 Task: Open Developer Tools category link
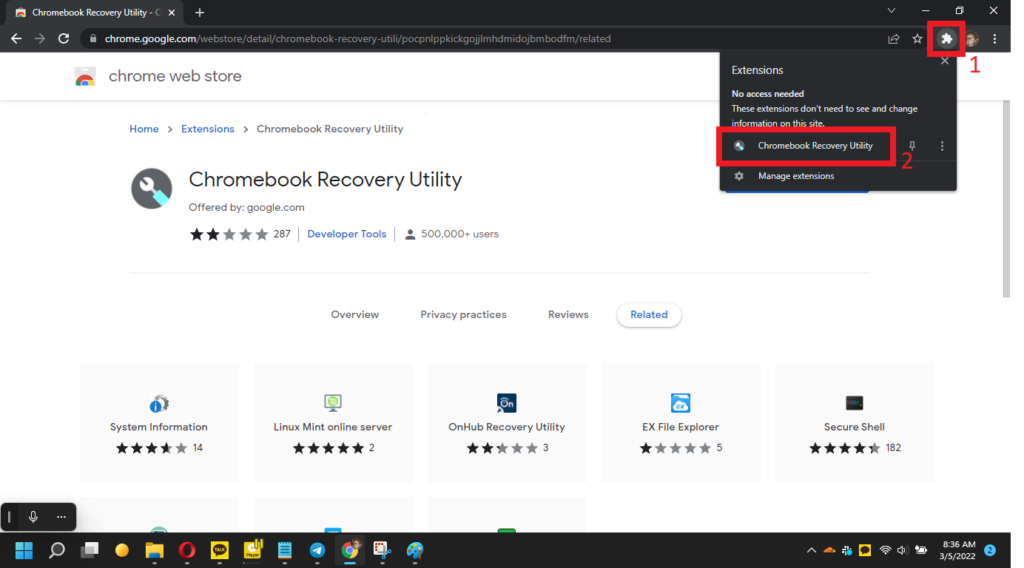(x=347, y=234)
